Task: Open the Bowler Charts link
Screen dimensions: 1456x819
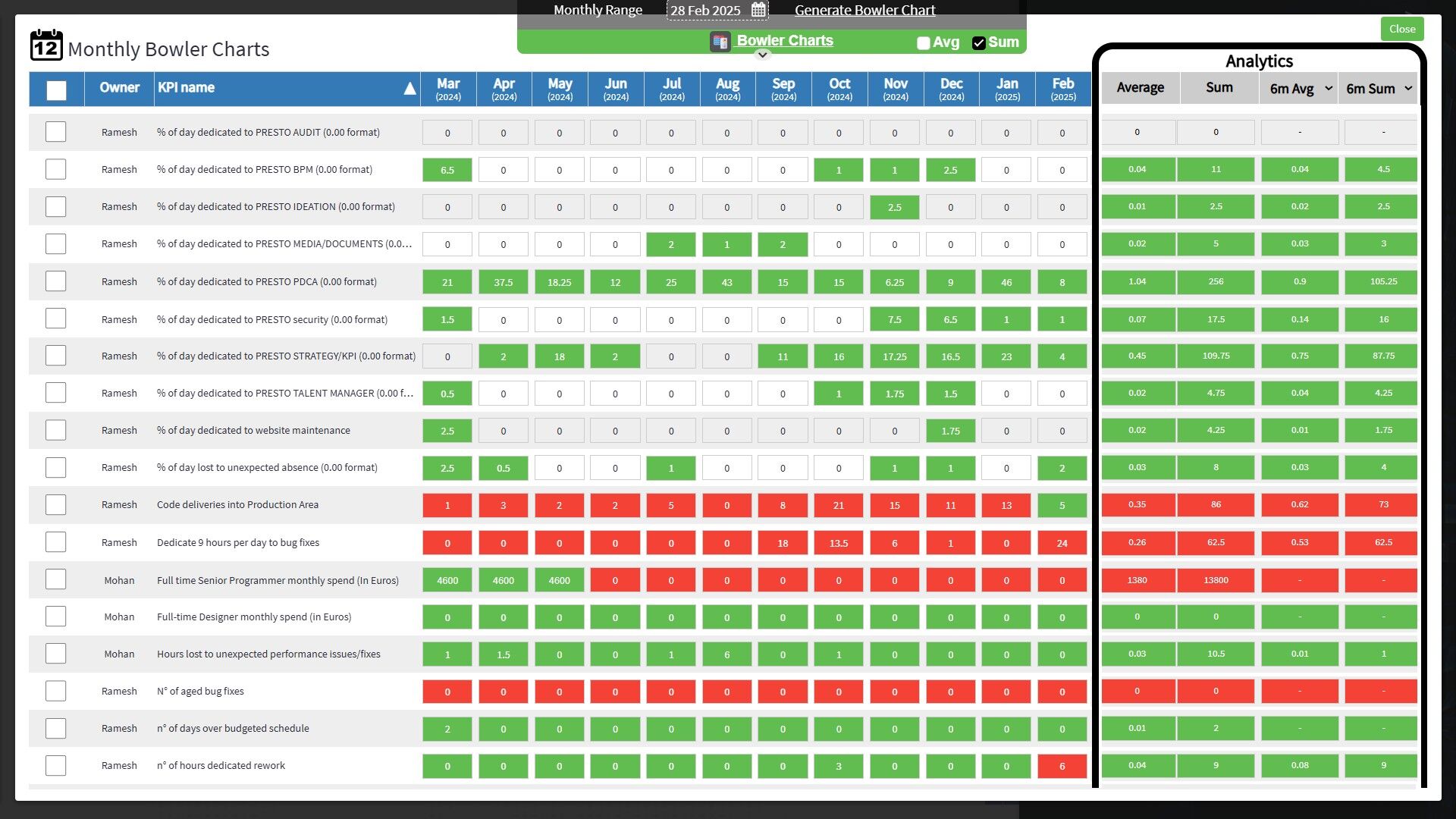Action: click(x=784, y=40)
